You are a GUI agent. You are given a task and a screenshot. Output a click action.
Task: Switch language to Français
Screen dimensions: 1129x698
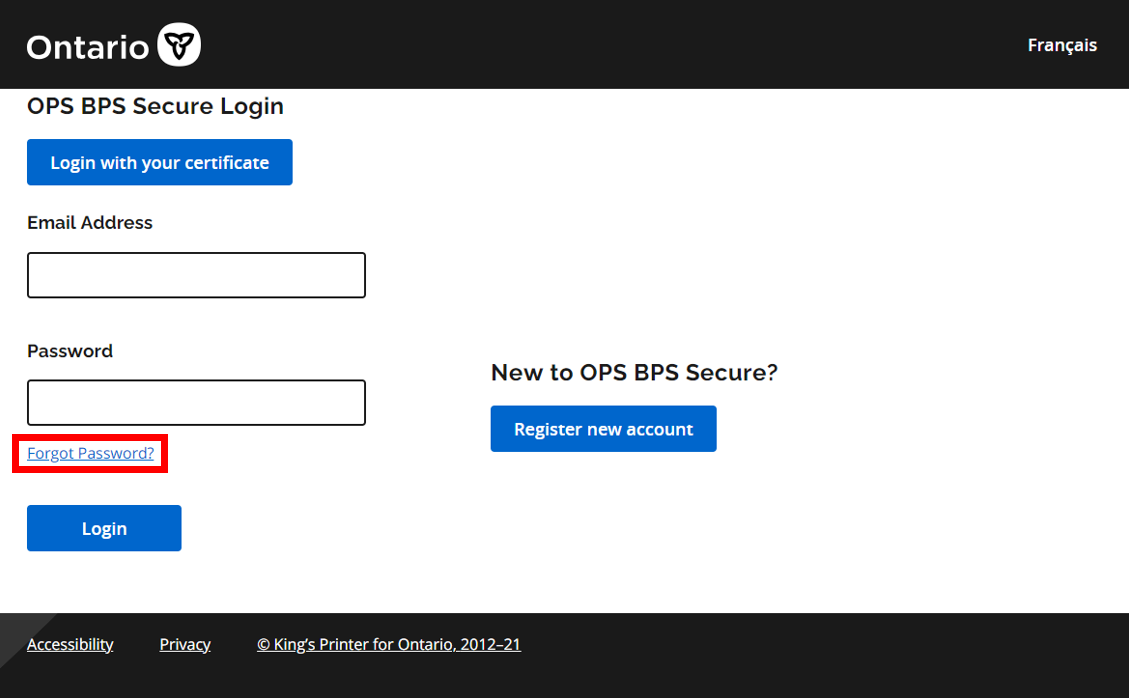(x=1062, y=45)
